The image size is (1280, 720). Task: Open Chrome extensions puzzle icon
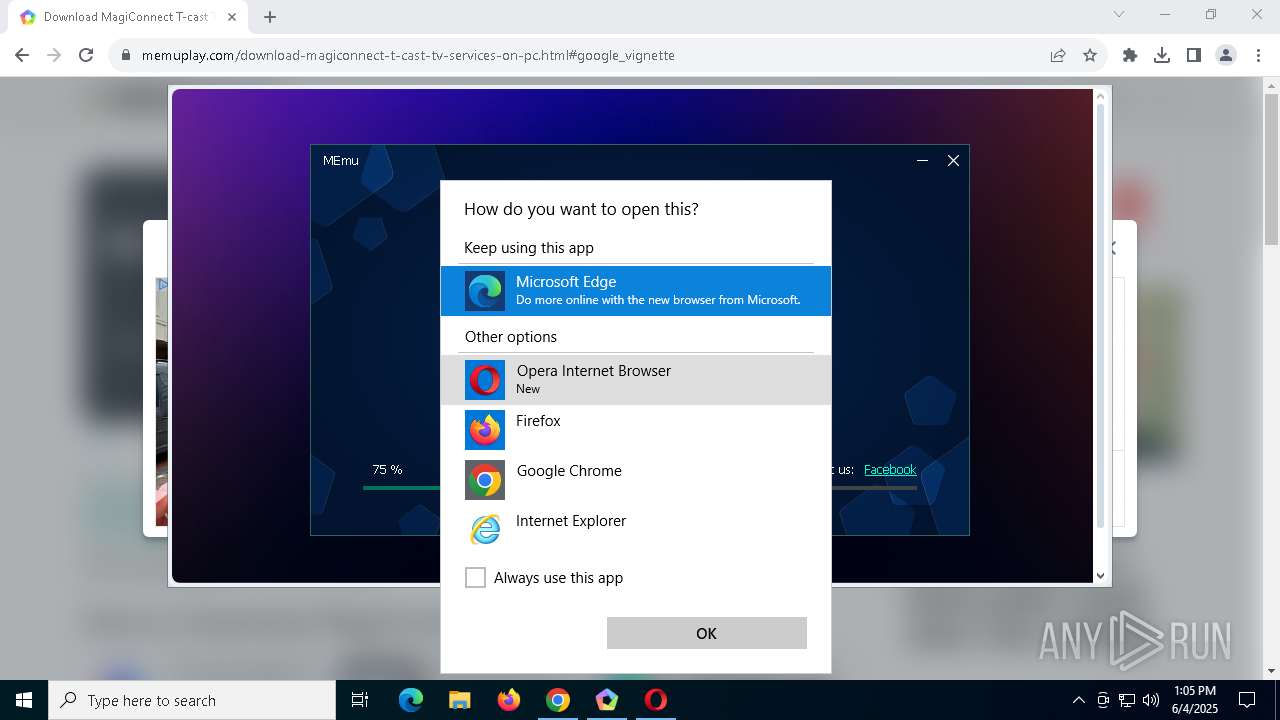(1130, 55)
